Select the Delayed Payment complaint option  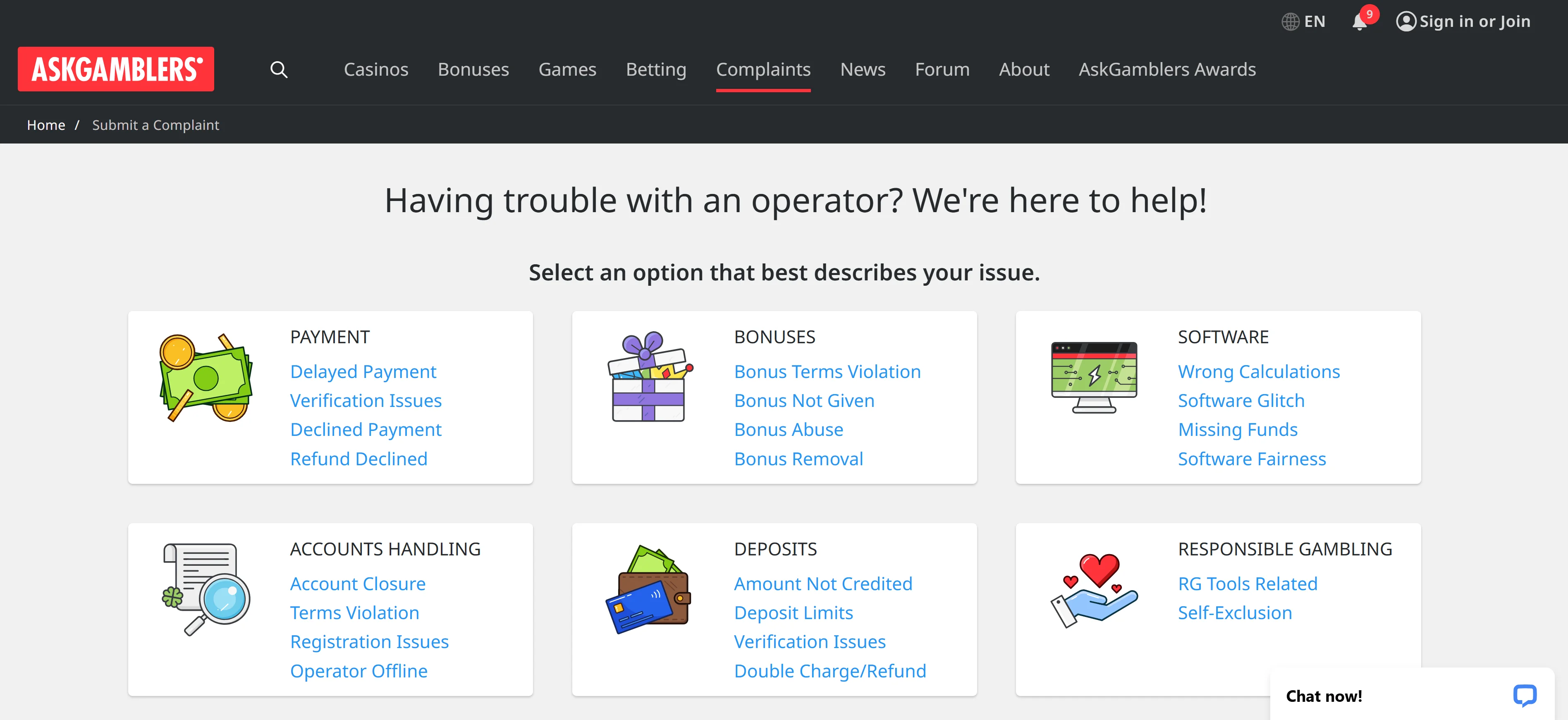(363, 371)
